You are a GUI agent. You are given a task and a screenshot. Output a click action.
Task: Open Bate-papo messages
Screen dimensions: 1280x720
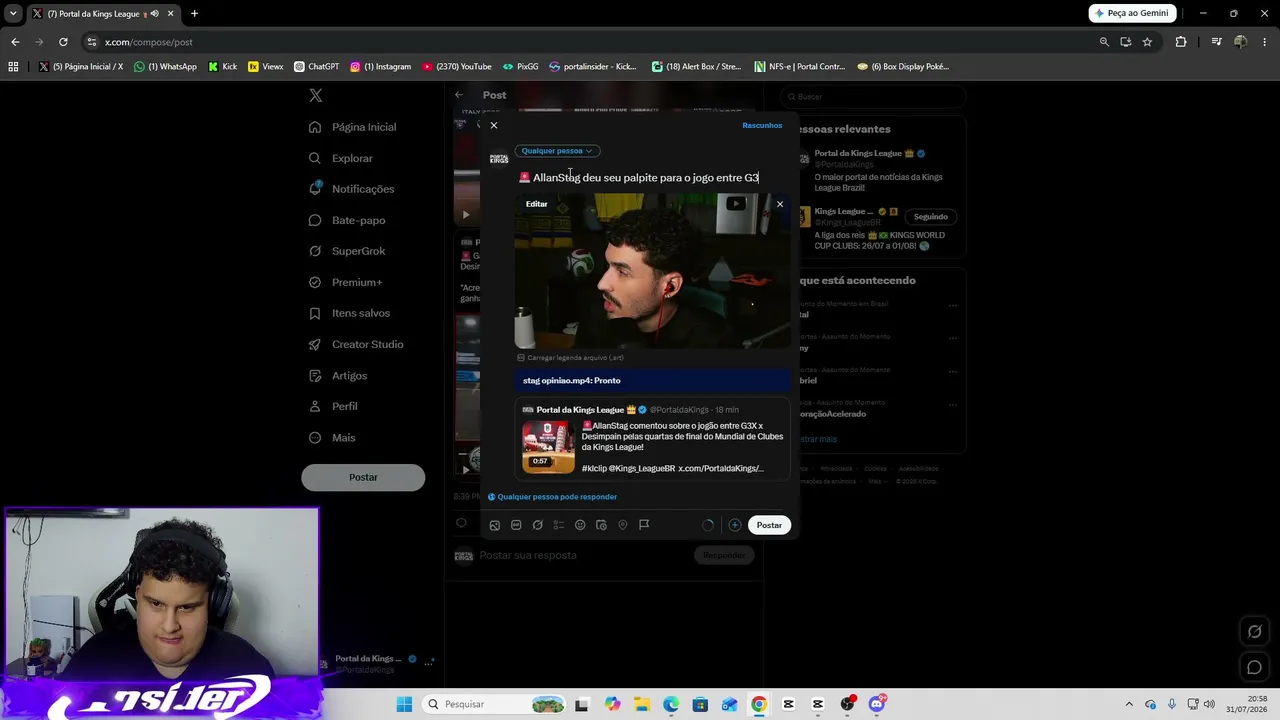346,220
